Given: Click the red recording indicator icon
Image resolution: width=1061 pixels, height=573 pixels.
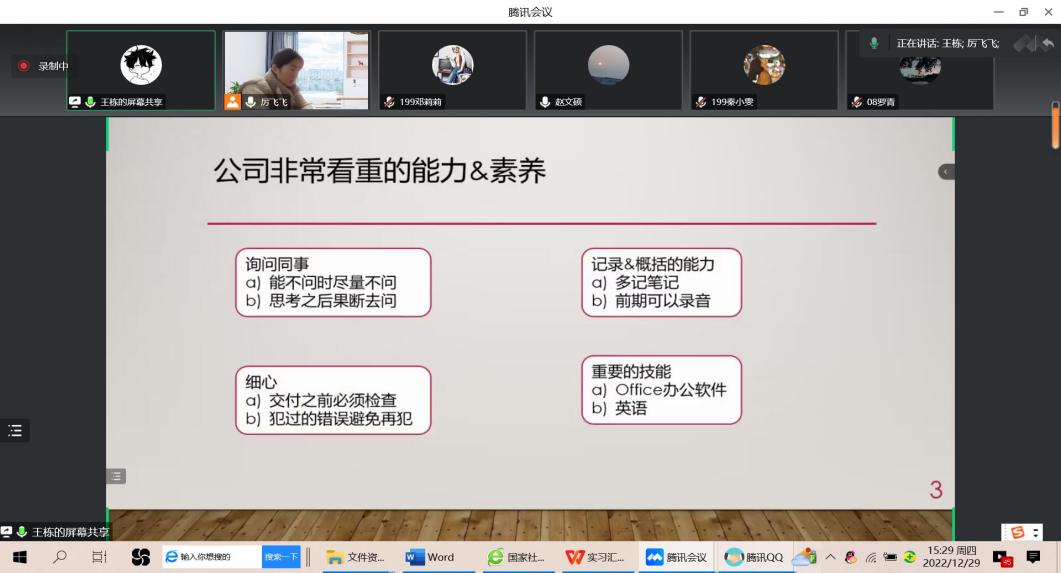Looking at the screenshot, I should pos(24,66).
